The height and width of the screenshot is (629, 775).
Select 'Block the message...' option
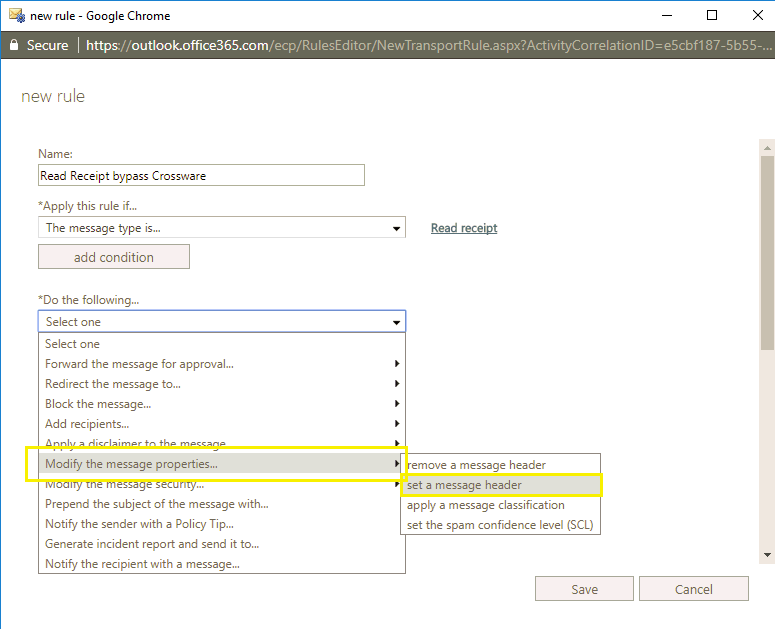[221, 404]
